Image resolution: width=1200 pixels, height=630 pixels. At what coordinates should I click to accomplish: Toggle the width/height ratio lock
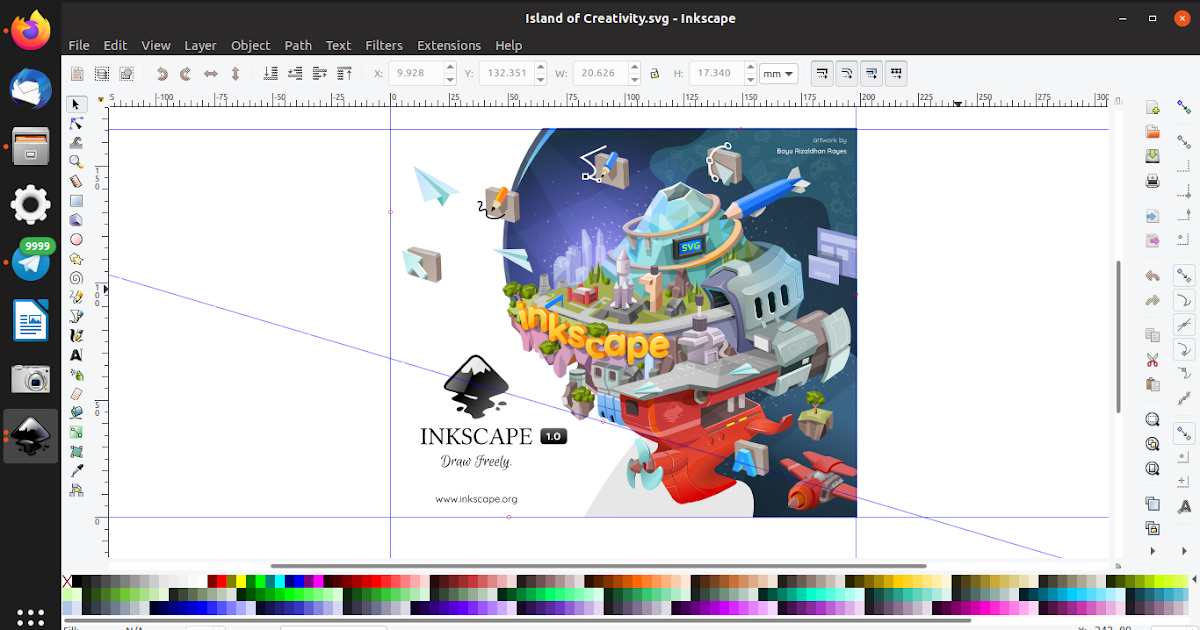(x=654, y=73)
